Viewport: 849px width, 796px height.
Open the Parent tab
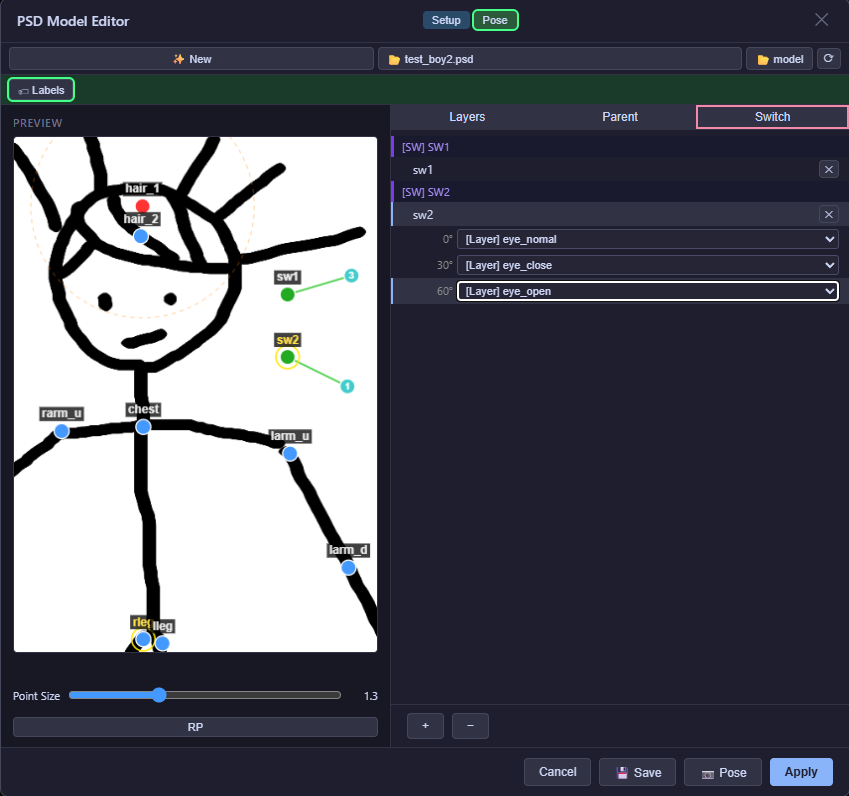[619, 117]
